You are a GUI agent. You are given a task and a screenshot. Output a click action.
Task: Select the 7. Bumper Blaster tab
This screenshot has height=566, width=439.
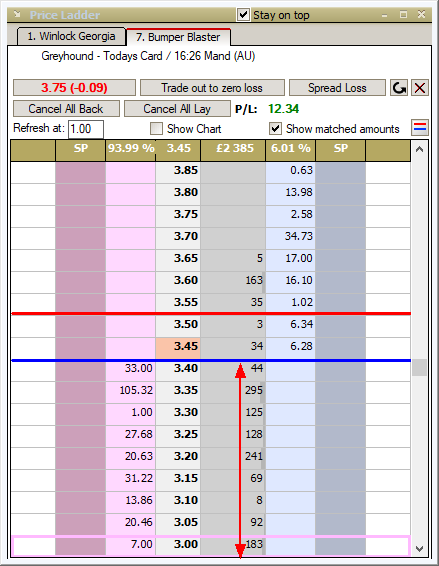[x=178, y=37]
